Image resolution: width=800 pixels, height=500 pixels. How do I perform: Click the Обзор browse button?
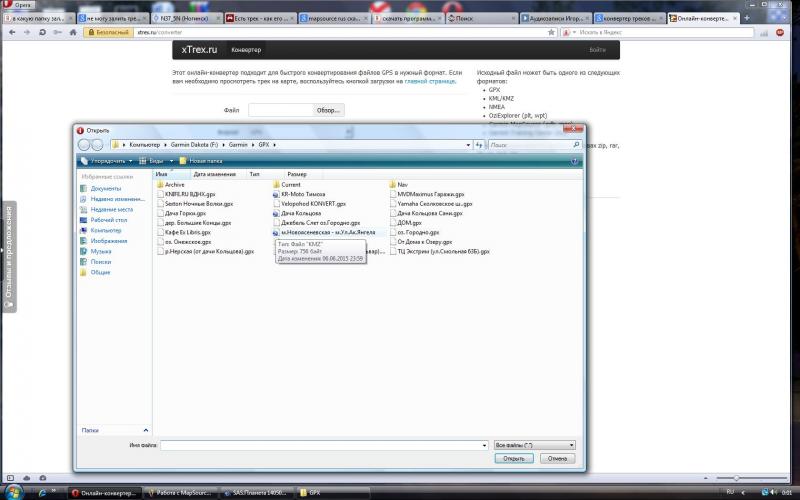click(x=328, y=110)
